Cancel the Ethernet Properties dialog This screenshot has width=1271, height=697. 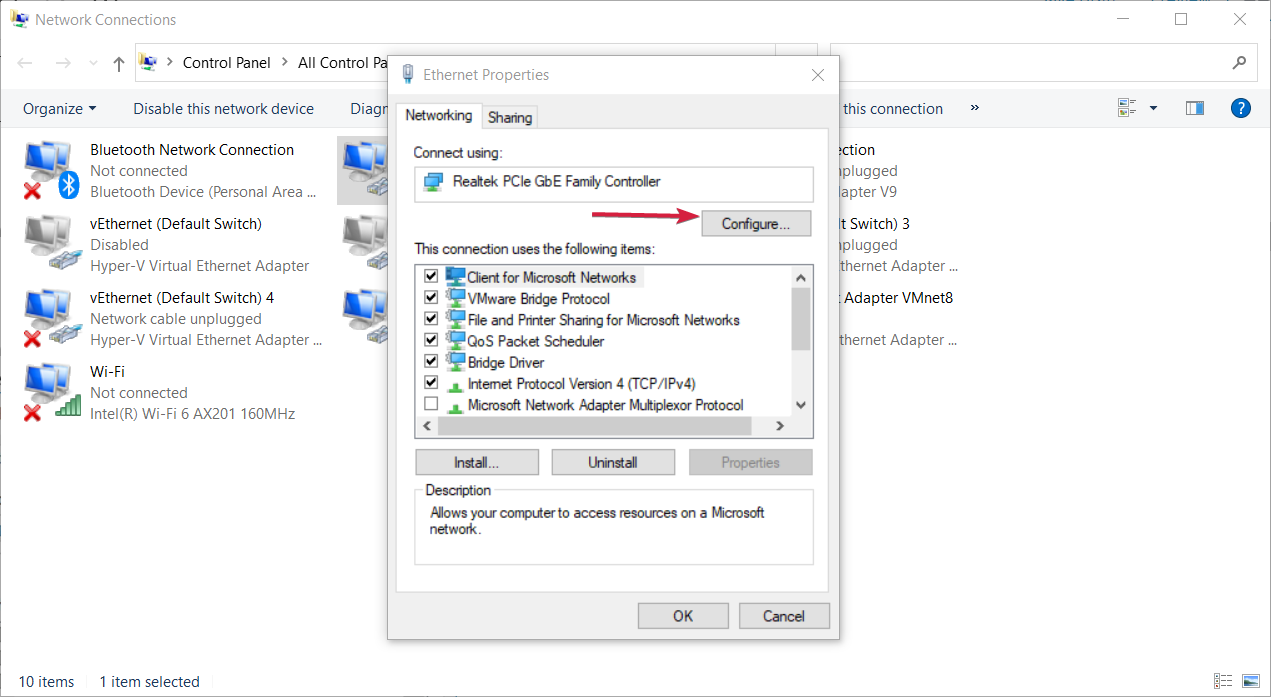[x=784, y=615]
